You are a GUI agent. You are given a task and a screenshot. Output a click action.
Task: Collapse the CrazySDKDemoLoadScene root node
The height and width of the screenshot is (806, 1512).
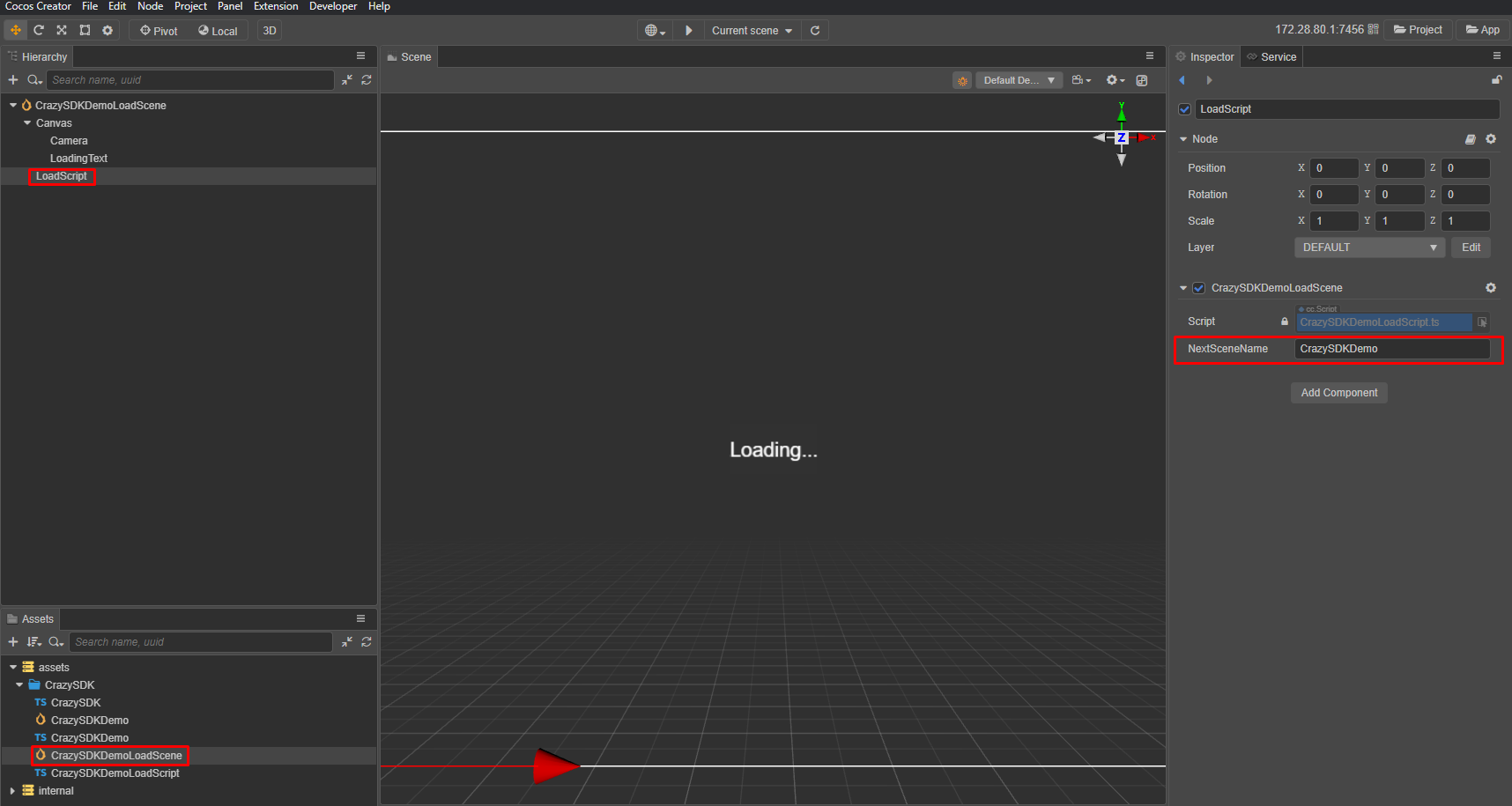coord(13,105)
